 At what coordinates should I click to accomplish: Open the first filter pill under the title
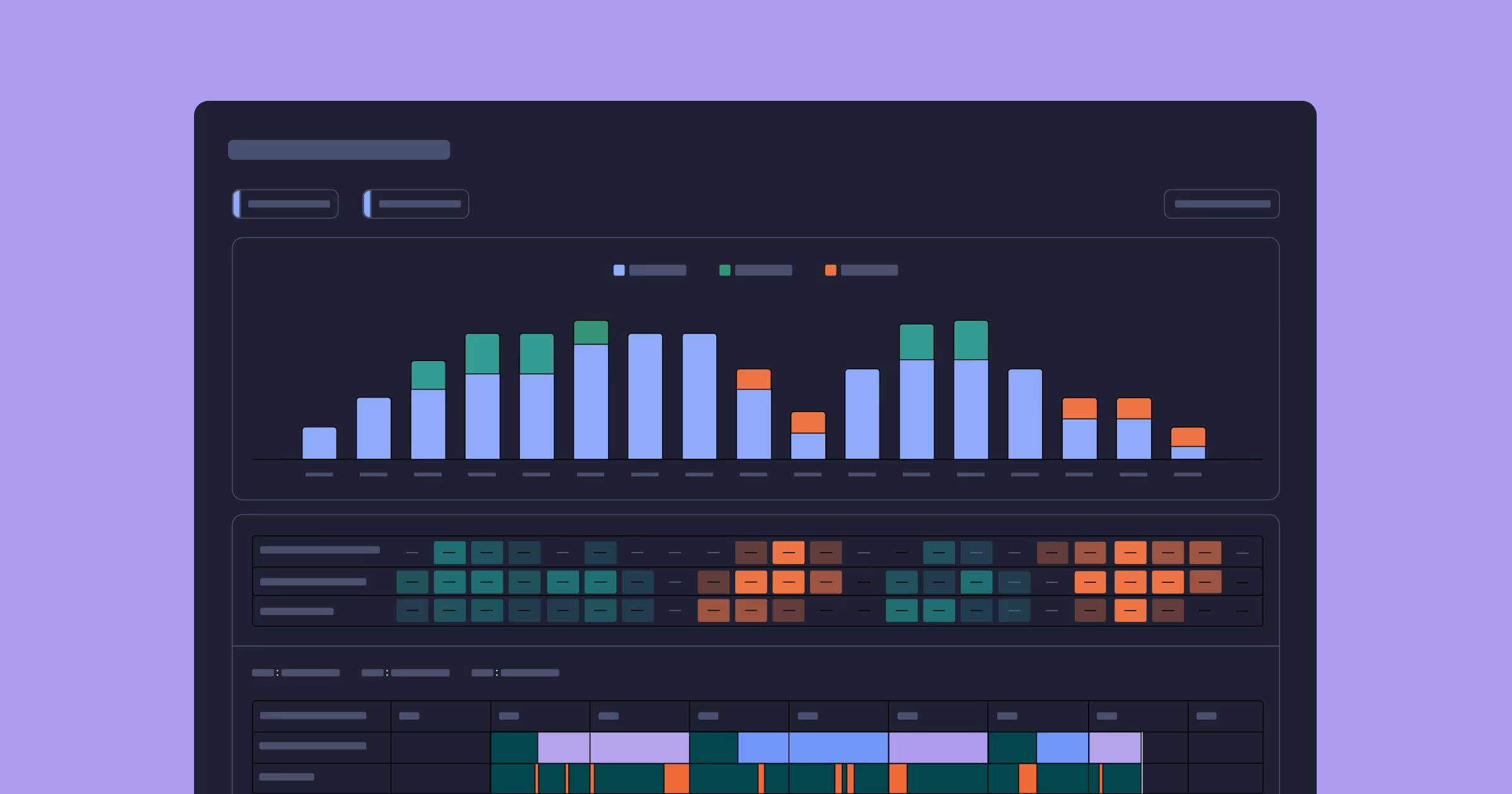click(285, 204)
